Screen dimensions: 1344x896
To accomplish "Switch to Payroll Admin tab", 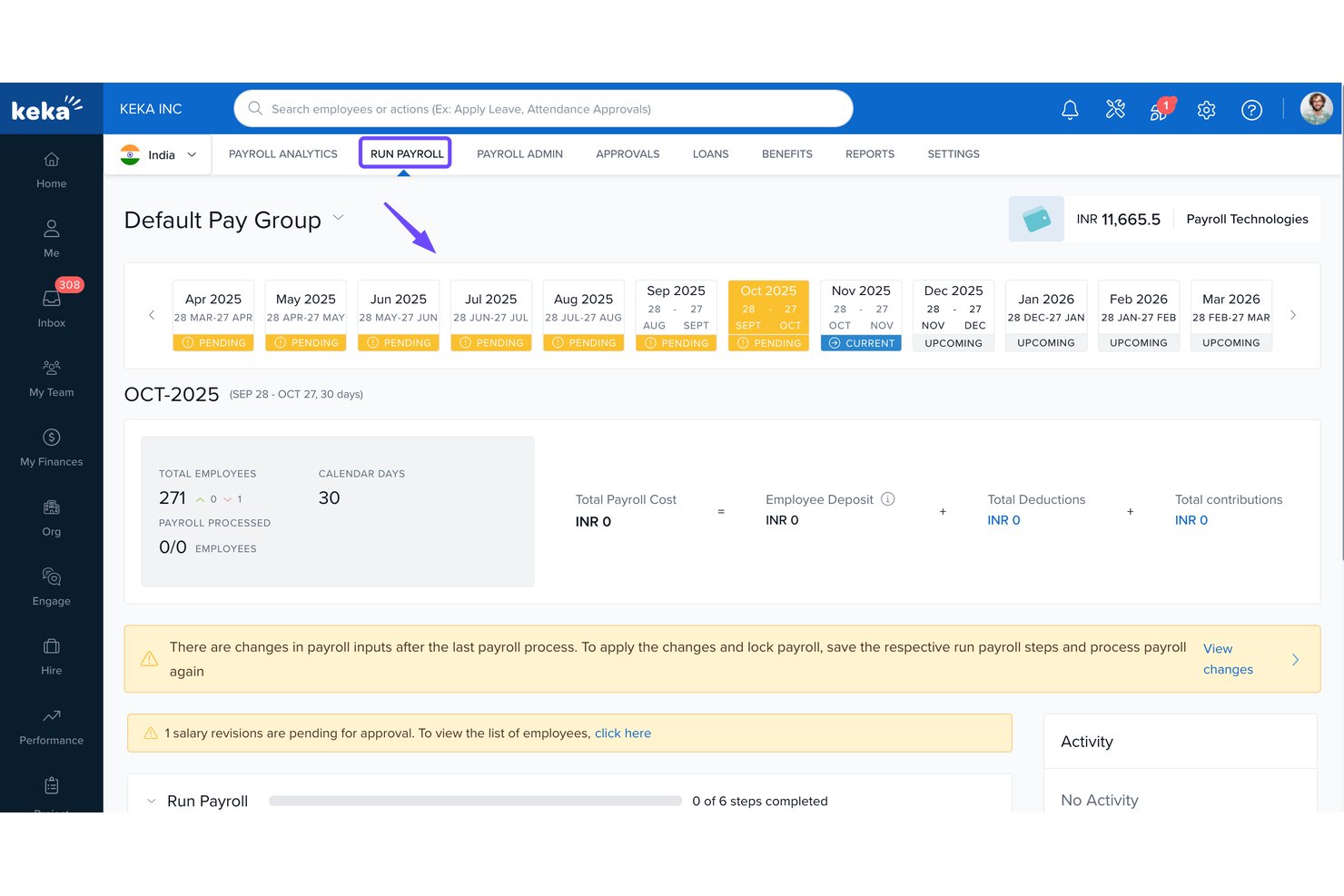I will pyautogui.click(x=519, y=154).
